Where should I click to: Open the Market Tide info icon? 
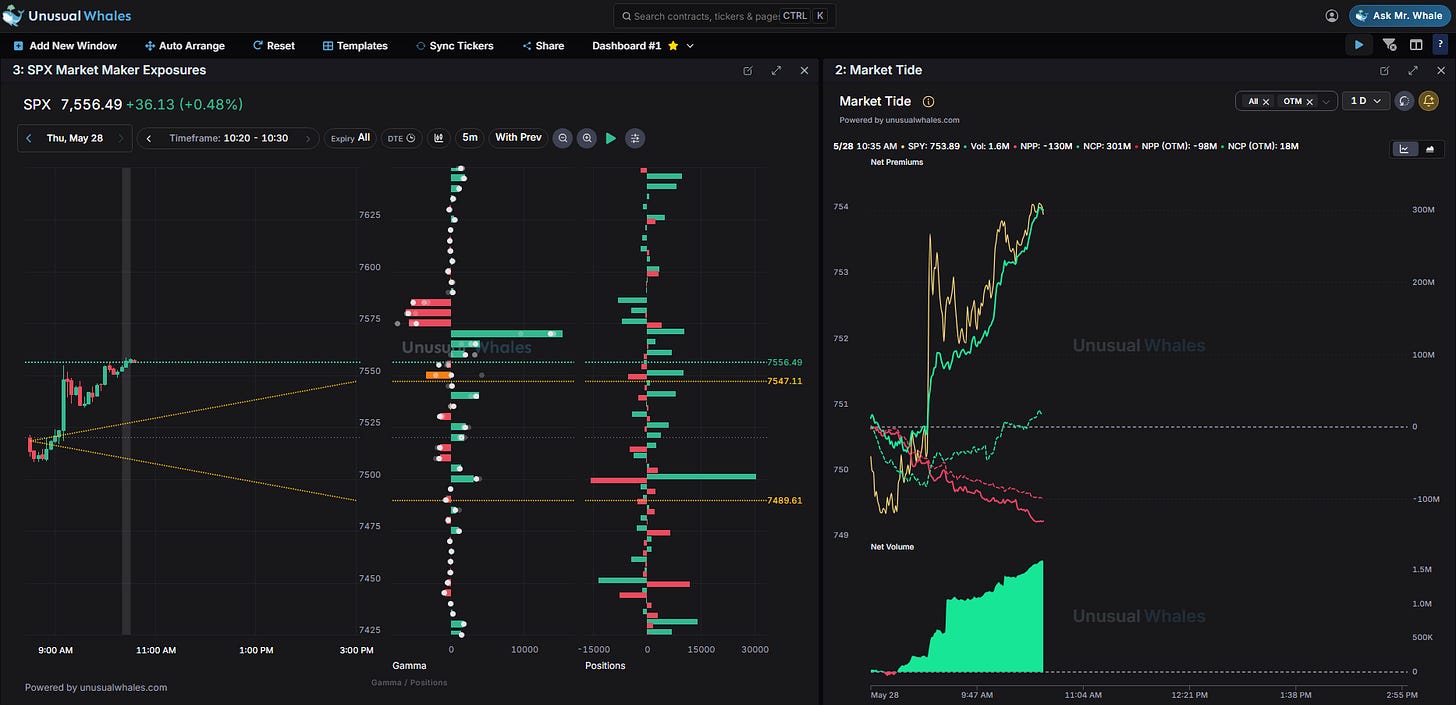click(x=928, y=101)
